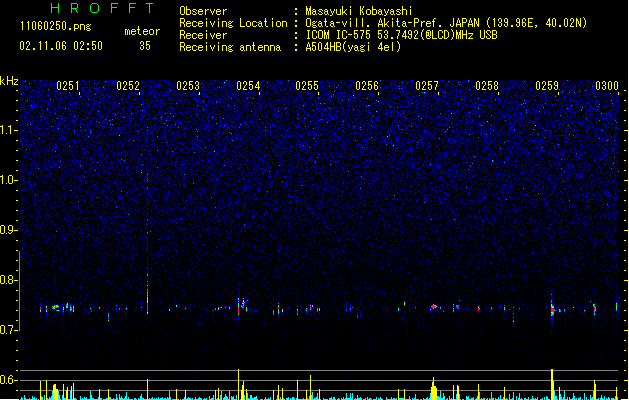
Task: Click the 0251 time marker
Action: click(68, 86)
